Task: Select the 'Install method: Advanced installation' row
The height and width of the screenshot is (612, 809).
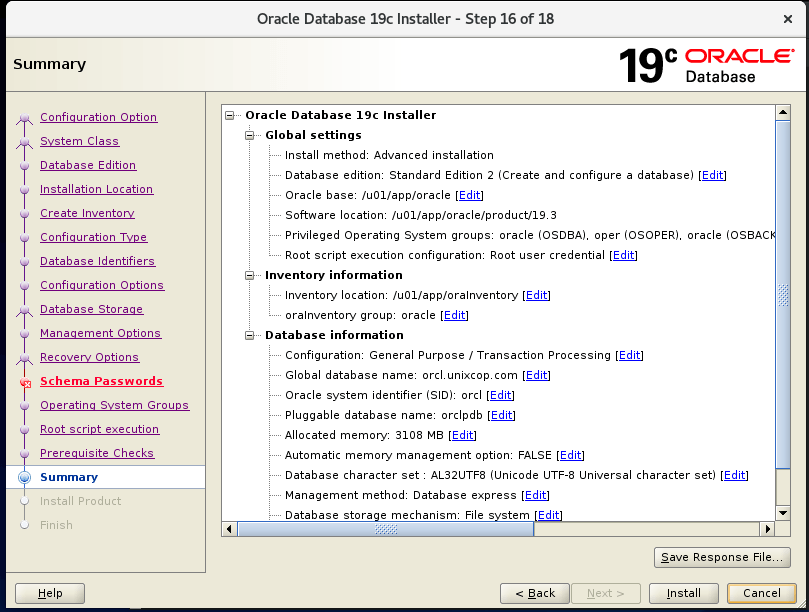Action: 389,155
